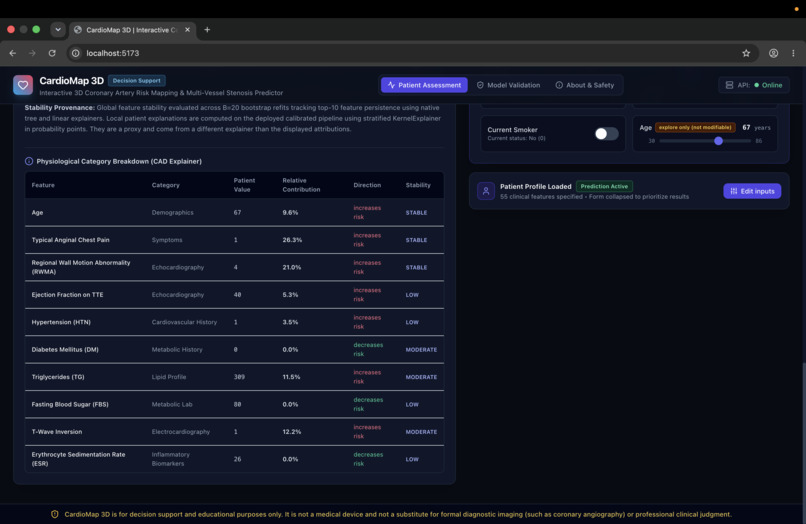Click the API server status icon
The image size is (806, 524).
click(729, 85)
